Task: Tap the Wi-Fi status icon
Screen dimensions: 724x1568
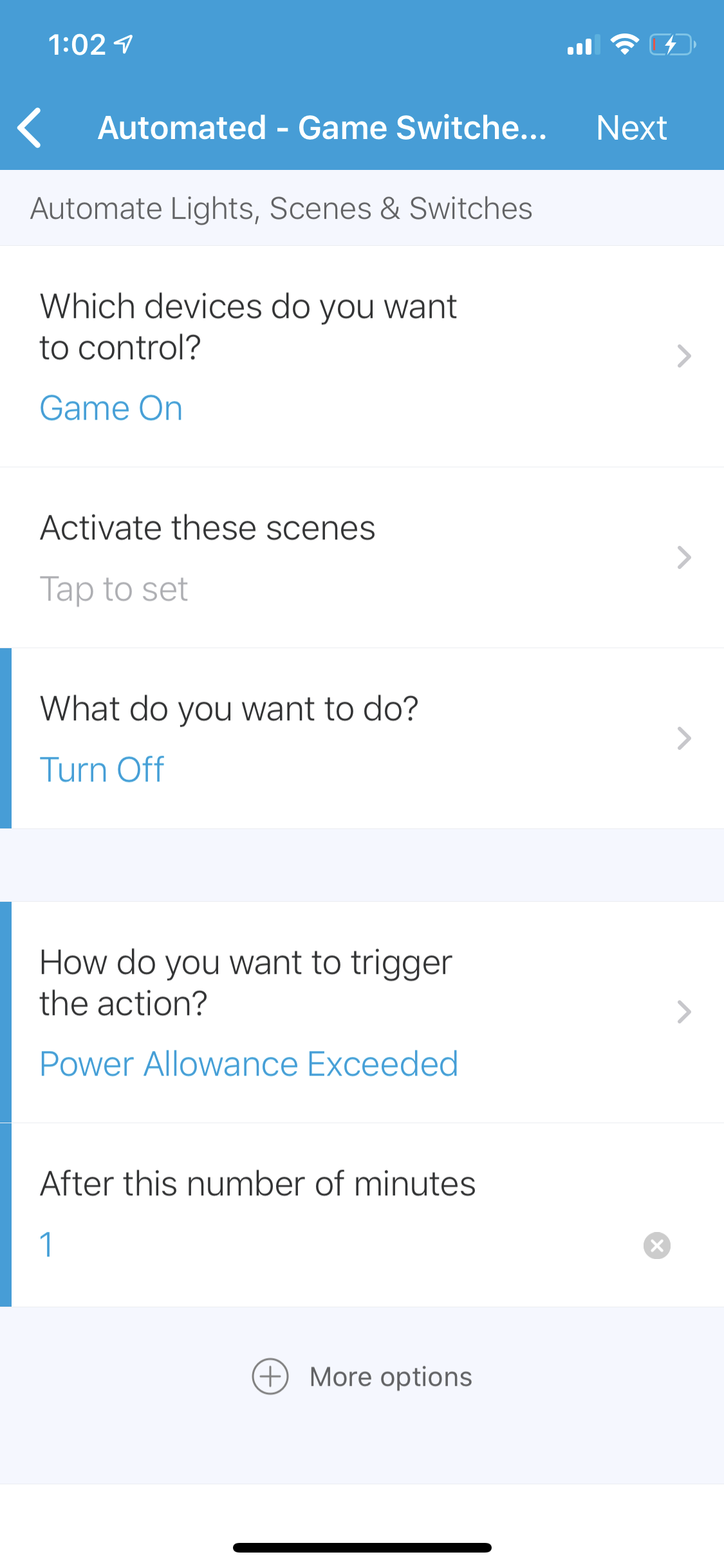Action: [x=624, y=44]
